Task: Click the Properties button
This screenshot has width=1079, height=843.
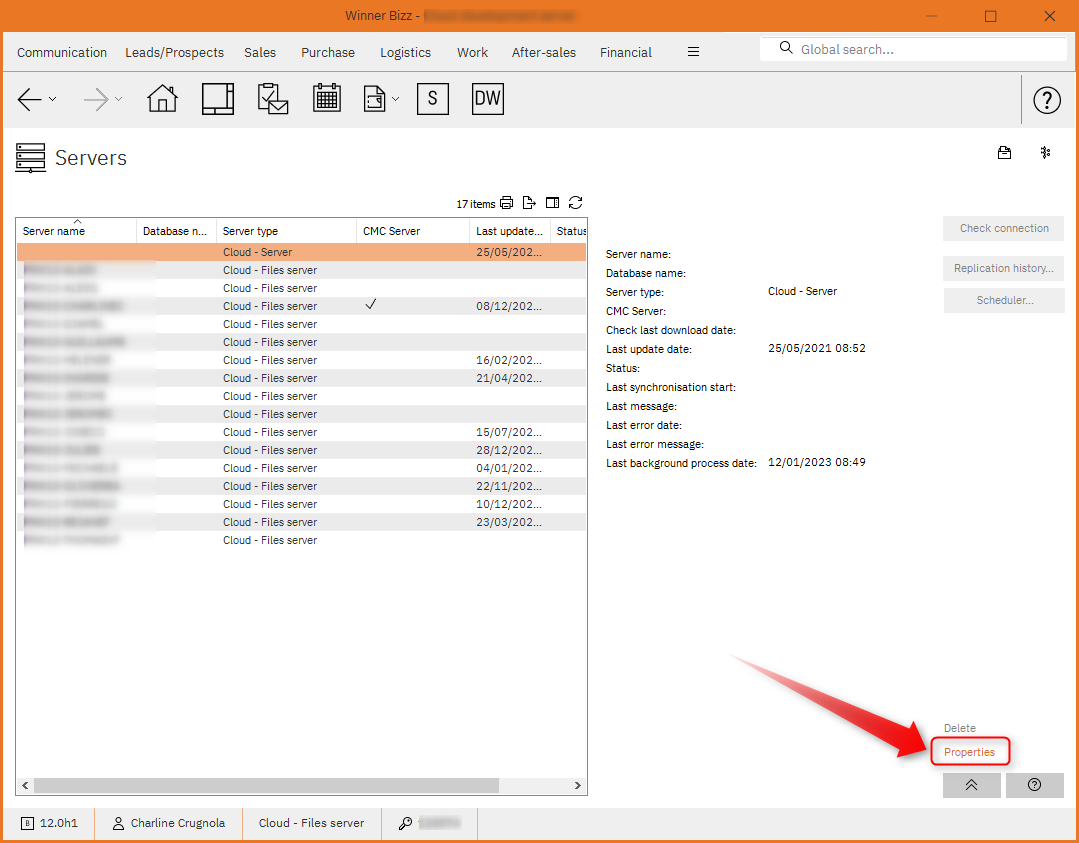Action: click(x=969, y=751)
